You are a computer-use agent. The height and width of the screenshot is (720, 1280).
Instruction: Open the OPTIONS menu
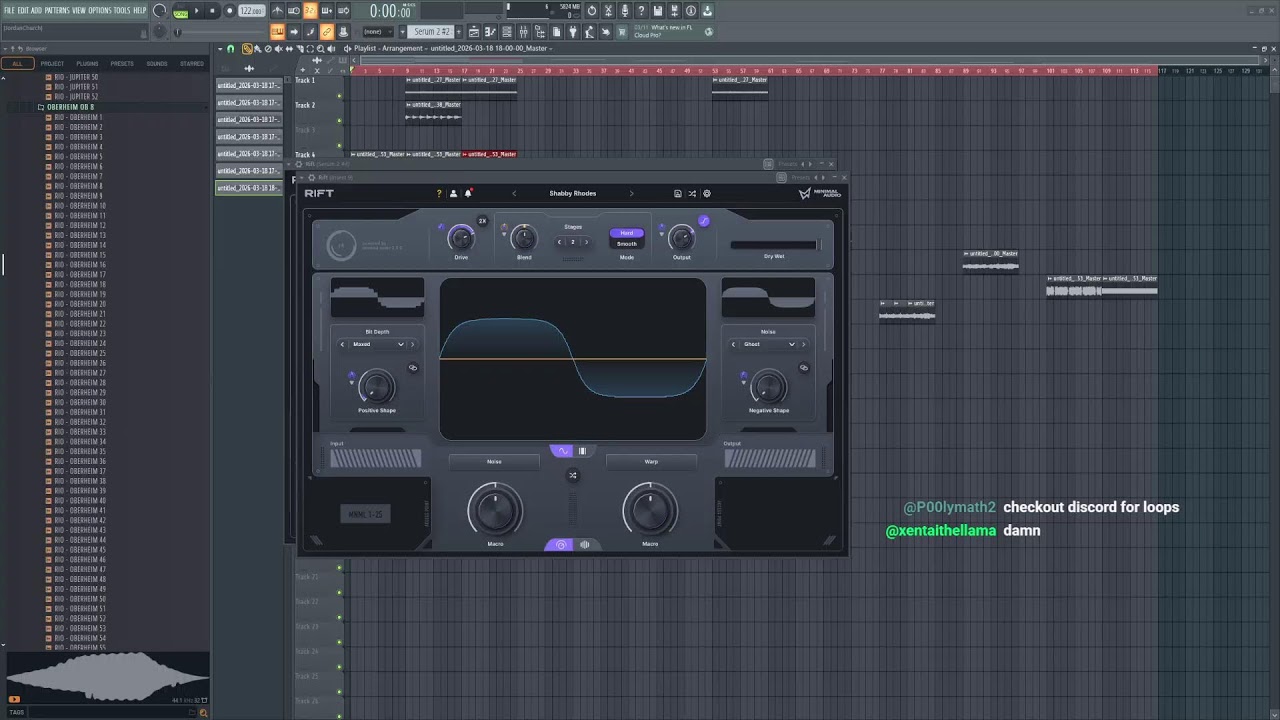(100, 10)
